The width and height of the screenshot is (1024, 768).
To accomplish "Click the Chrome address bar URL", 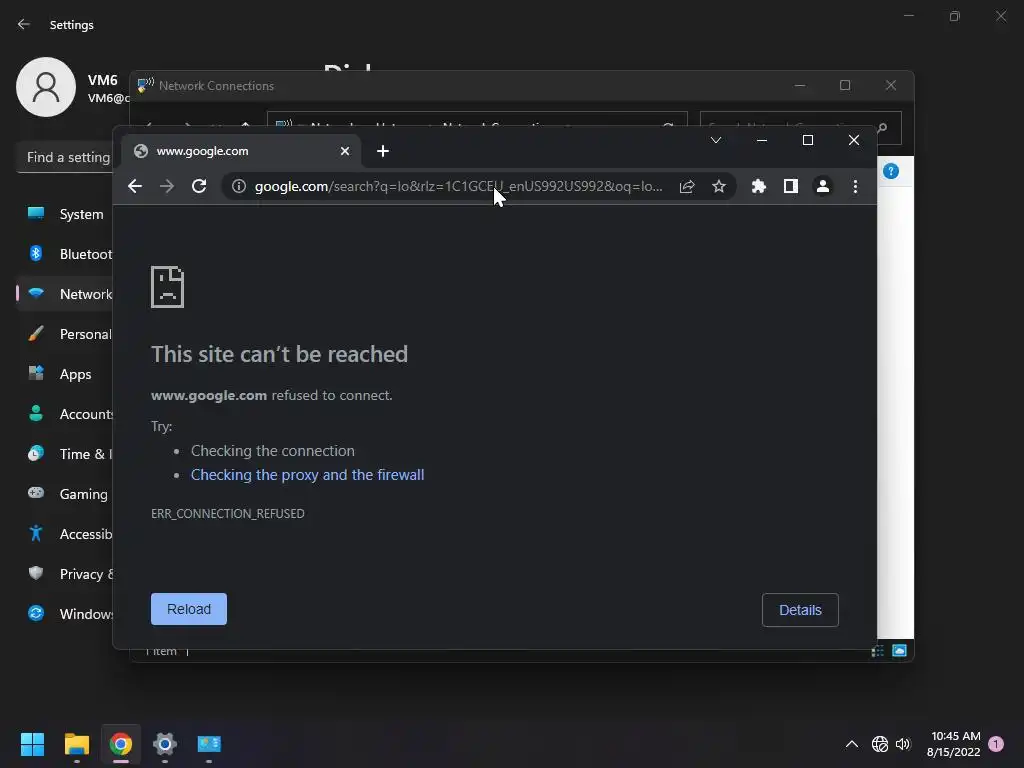I will point(458,187).
